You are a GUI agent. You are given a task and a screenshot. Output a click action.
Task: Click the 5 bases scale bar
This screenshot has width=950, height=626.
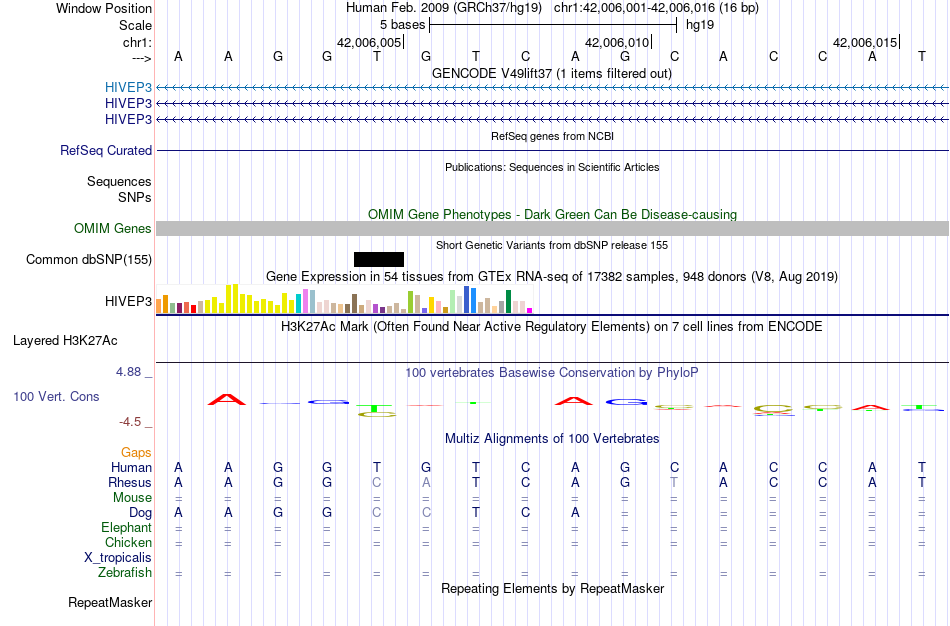point(553,25)
